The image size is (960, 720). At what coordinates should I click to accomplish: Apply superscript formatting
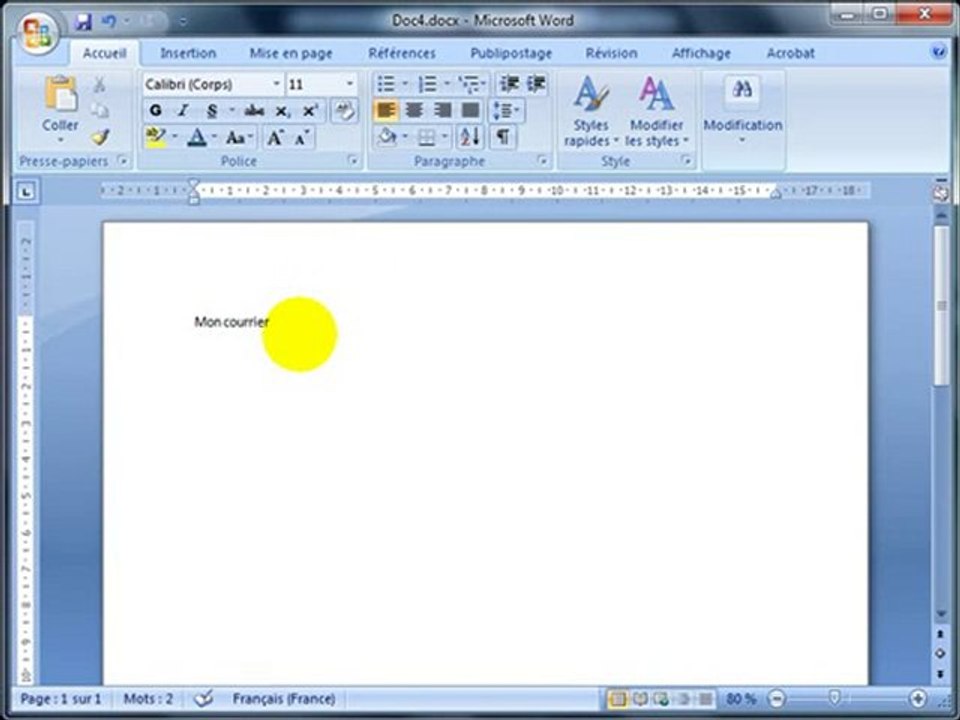(x=310, y=111)
